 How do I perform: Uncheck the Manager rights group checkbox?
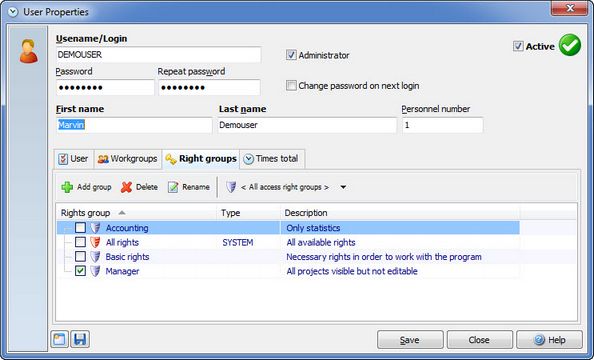coord(80,271)
